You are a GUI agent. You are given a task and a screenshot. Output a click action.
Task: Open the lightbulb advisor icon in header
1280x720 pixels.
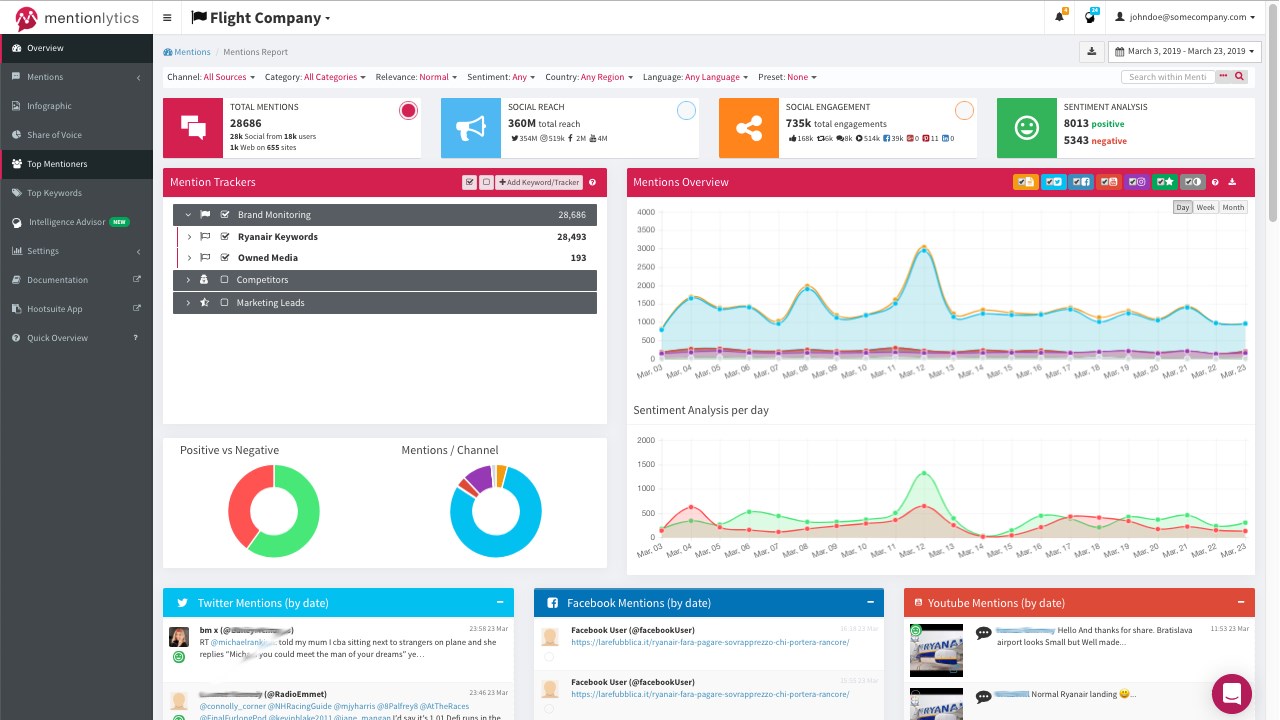click(1091, 17)
